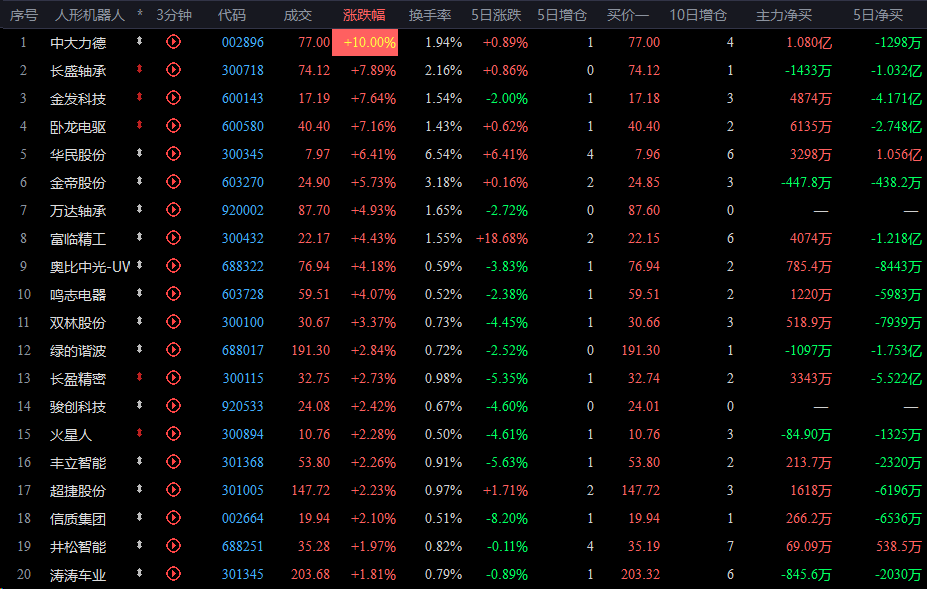Open the play icon in 火星人 row
Image resolution: width=927 pixels, height=589 pixels.
[x=173, y=435]
